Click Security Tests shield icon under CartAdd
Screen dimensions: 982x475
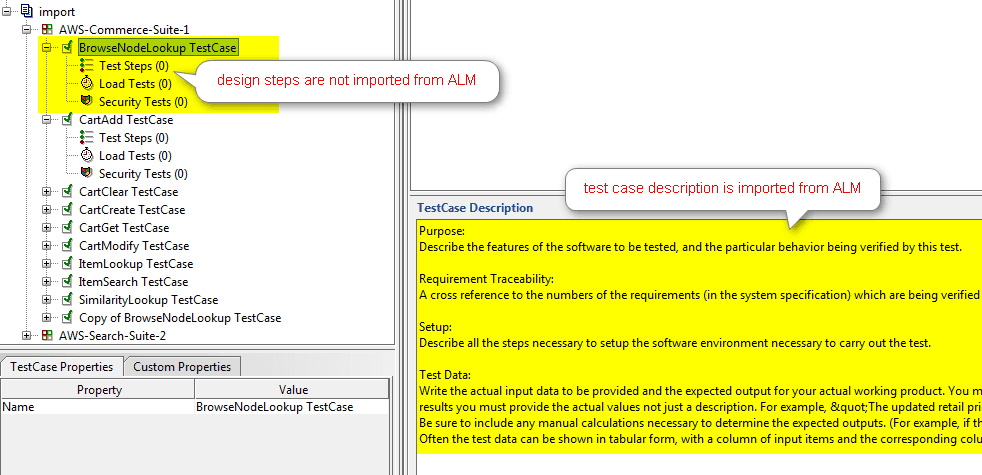pyautogui.click(x=87, y=174)
